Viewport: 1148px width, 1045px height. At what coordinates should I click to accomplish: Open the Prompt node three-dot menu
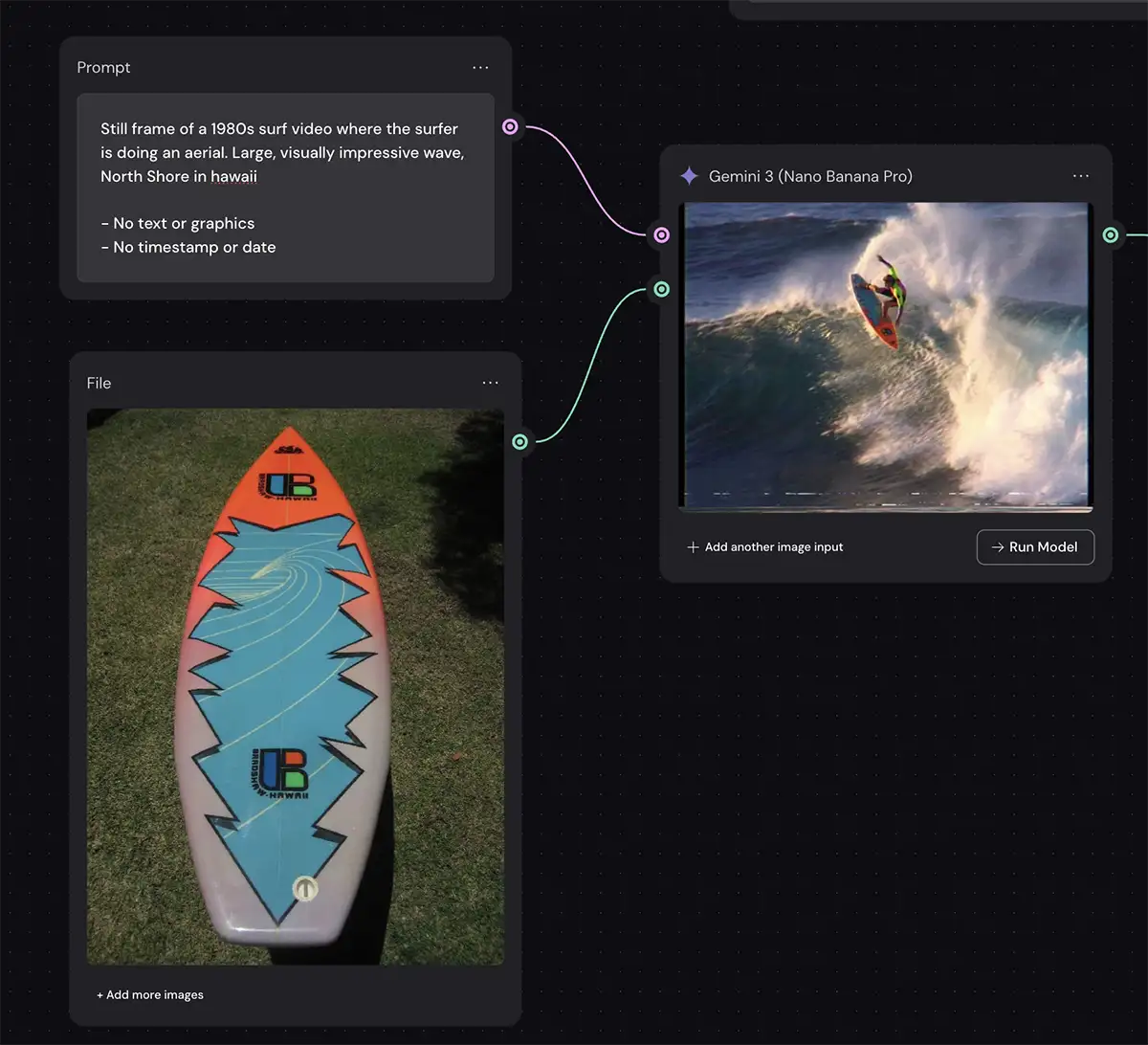click(480, 68)
